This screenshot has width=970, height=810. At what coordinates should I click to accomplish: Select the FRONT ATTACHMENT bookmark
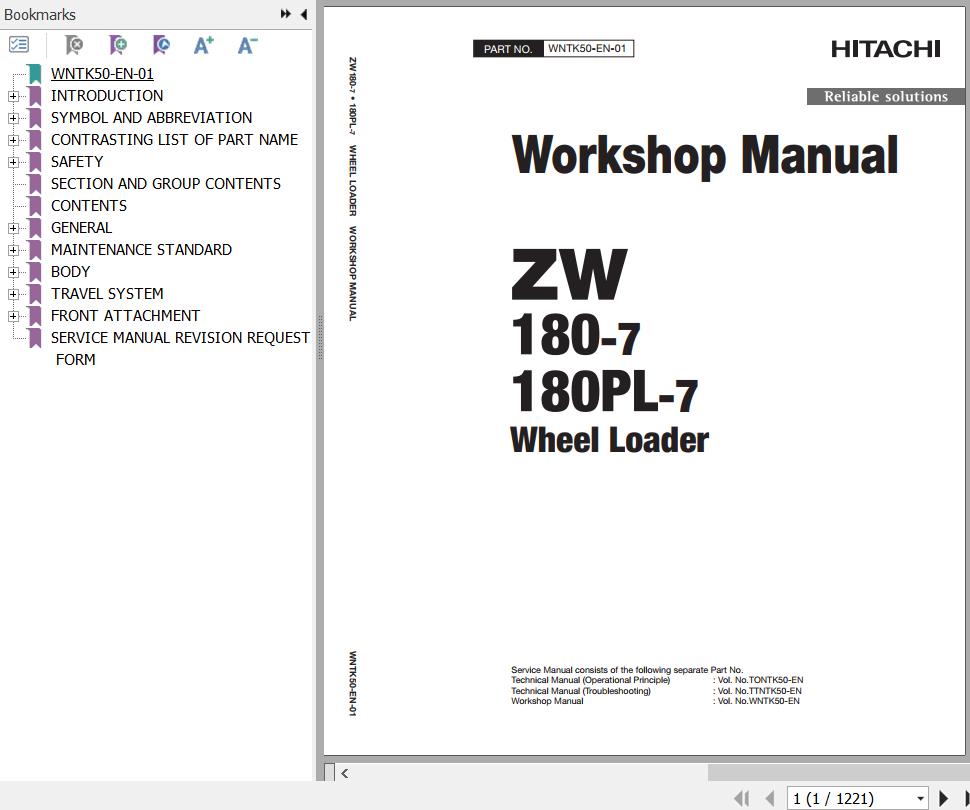125,316
